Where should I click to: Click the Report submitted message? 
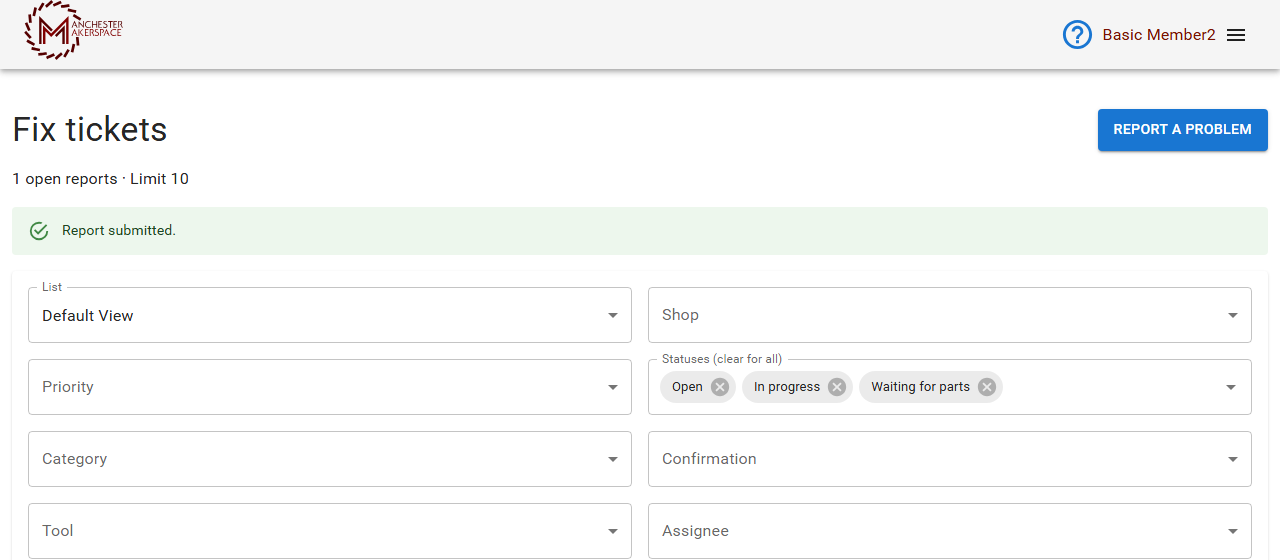(119, 231)
